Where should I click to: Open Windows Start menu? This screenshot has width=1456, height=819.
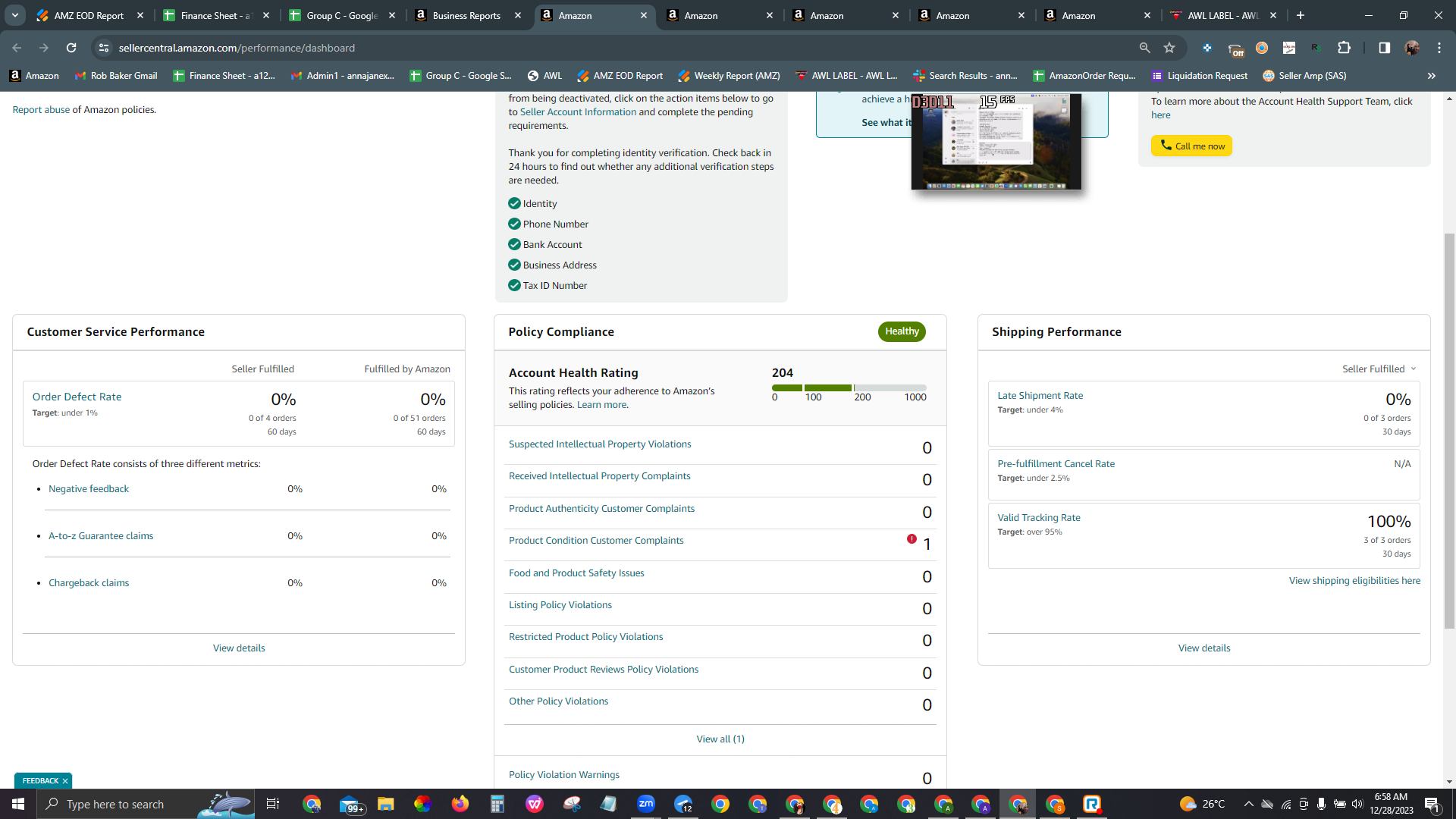point(18,804)
